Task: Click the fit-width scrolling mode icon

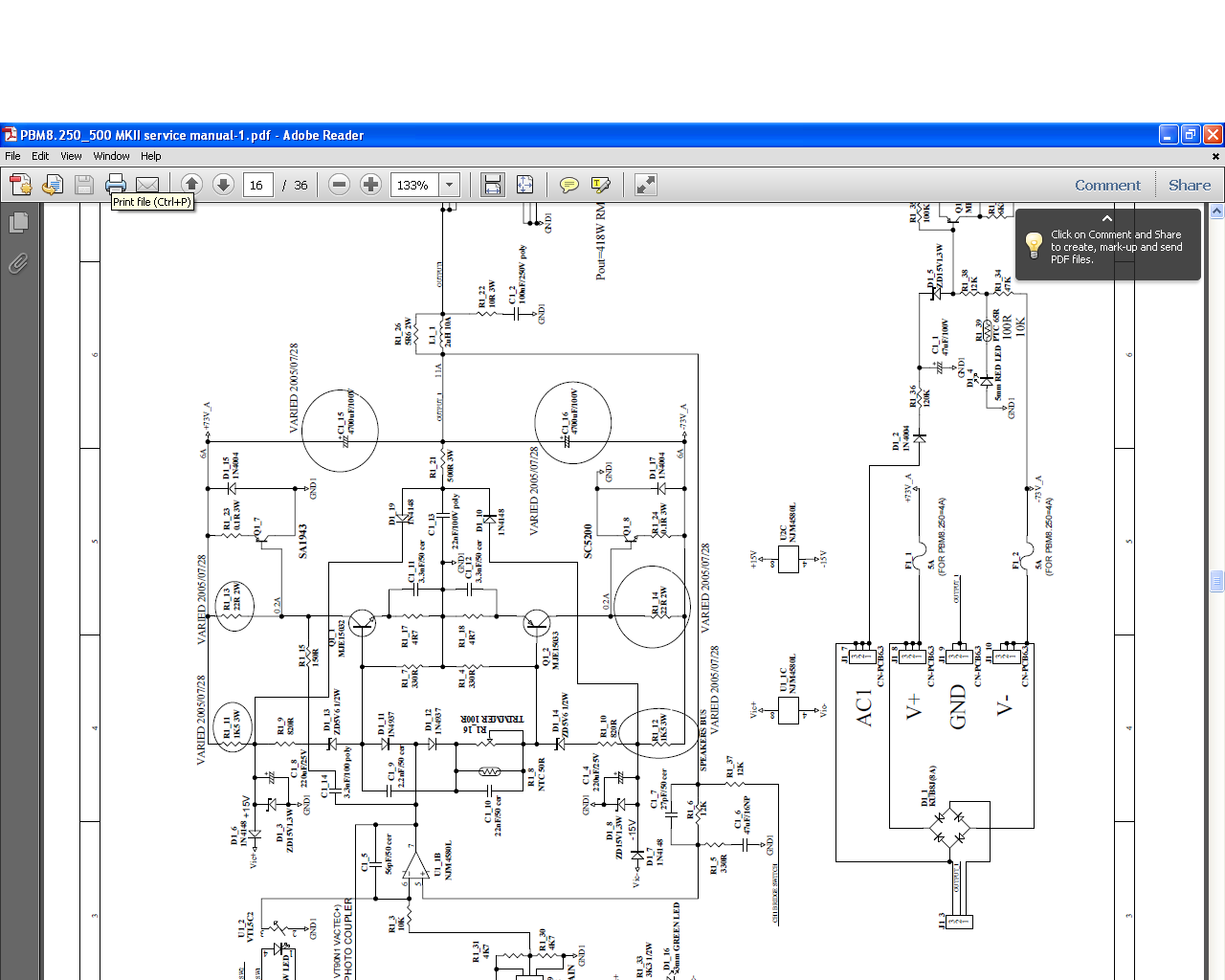Action: click(492, 185)
